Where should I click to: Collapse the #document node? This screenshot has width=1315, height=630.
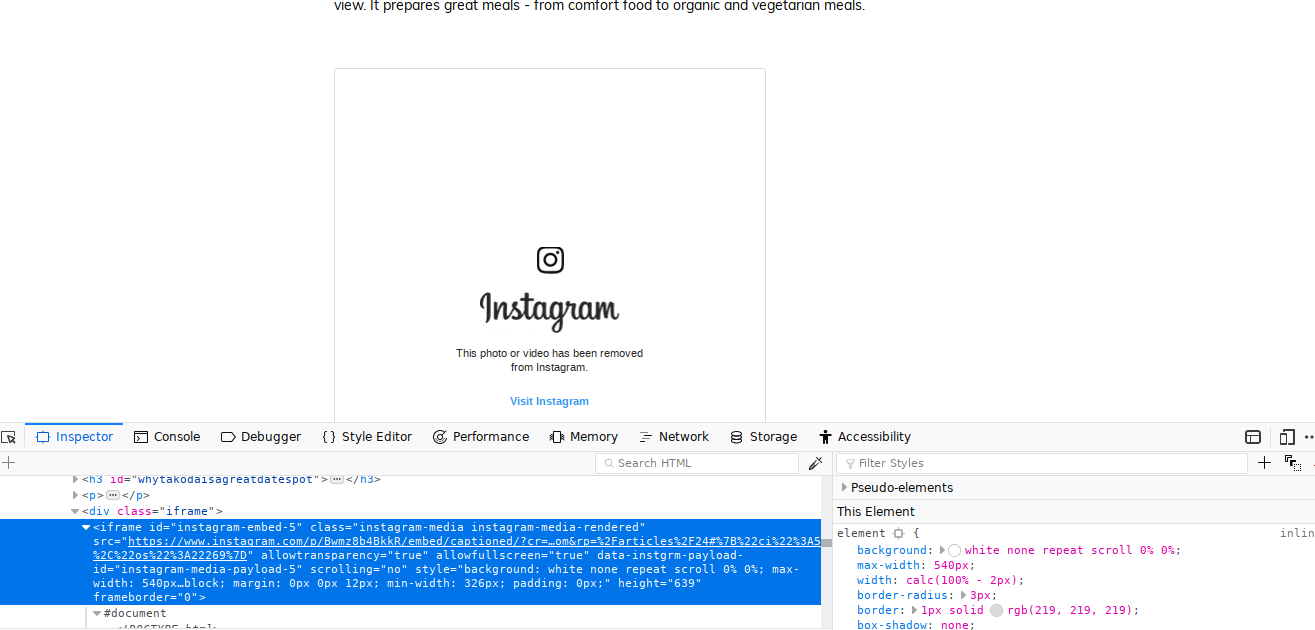pyautogui.click(x=97, y=614)
